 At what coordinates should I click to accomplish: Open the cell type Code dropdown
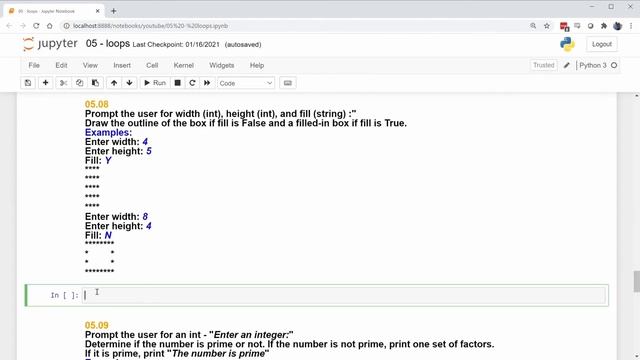(x=246, y=83)
